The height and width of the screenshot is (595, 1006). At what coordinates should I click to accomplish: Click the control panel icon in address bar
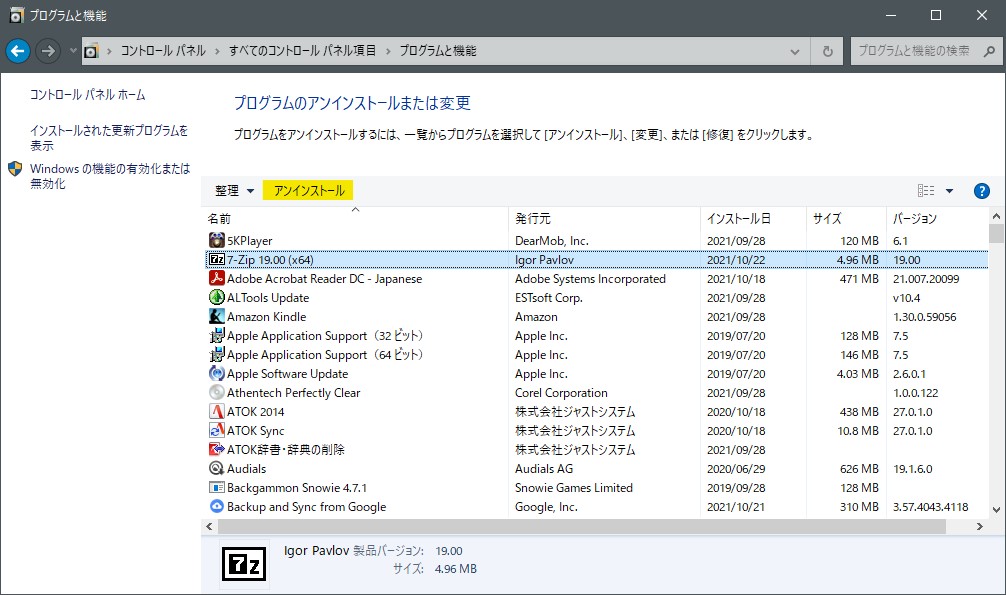pyautogui.click(x=91, y=51)
